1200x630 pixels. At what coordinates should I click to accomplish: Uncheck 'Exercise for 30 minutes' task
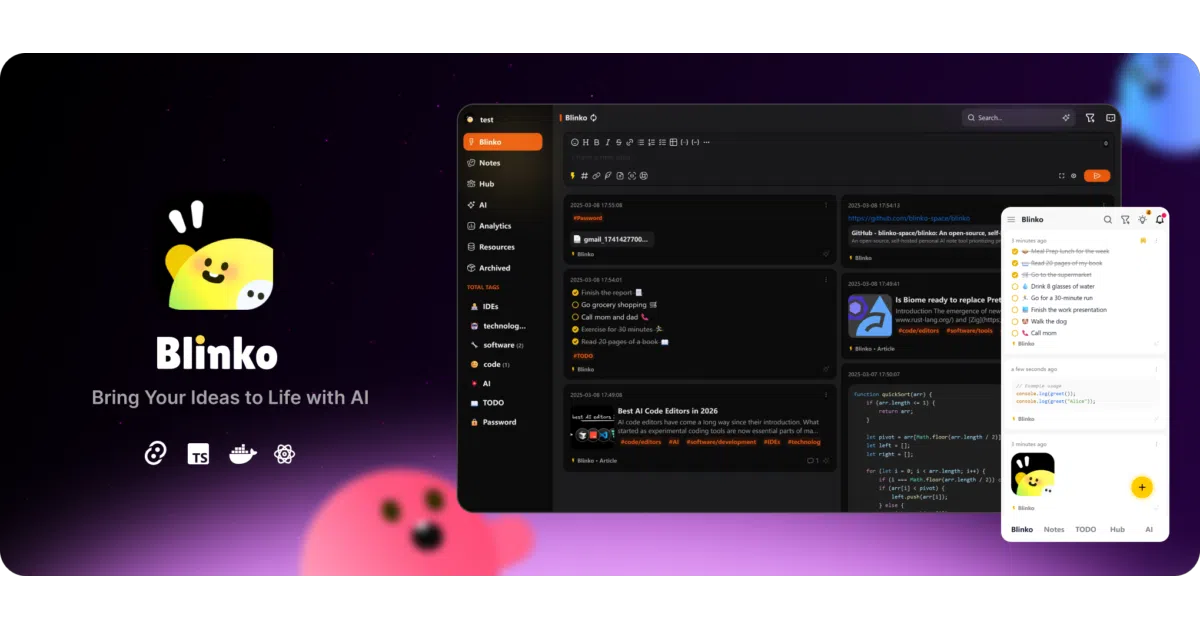pos(575,329)
